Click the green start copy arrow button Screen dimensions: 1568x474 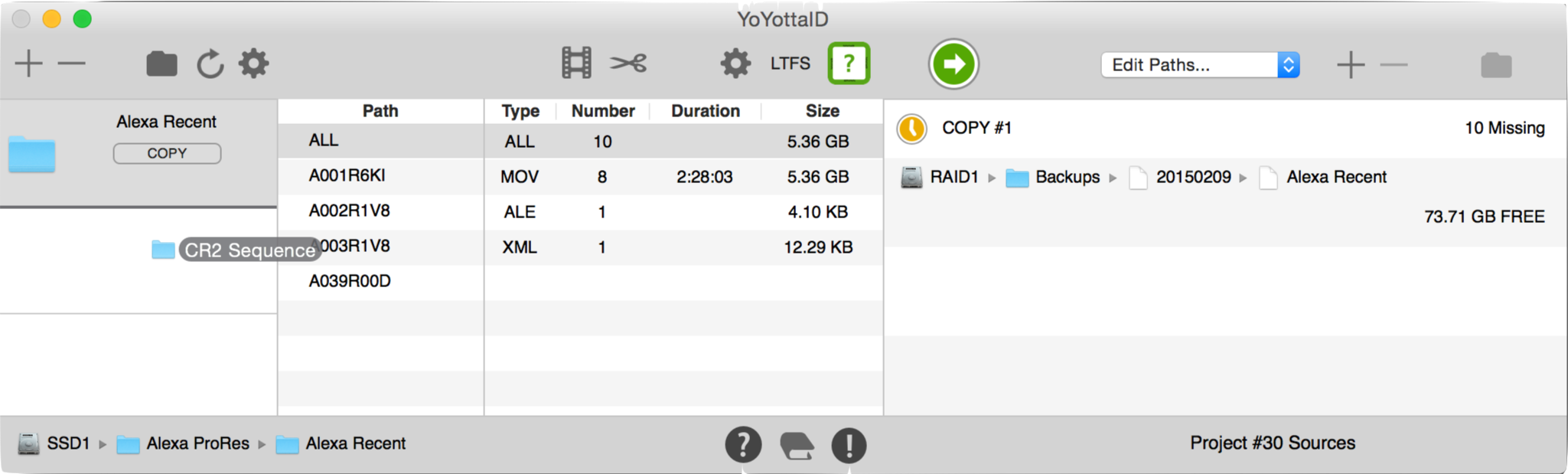pyautogui.click(x=954, y=64)
